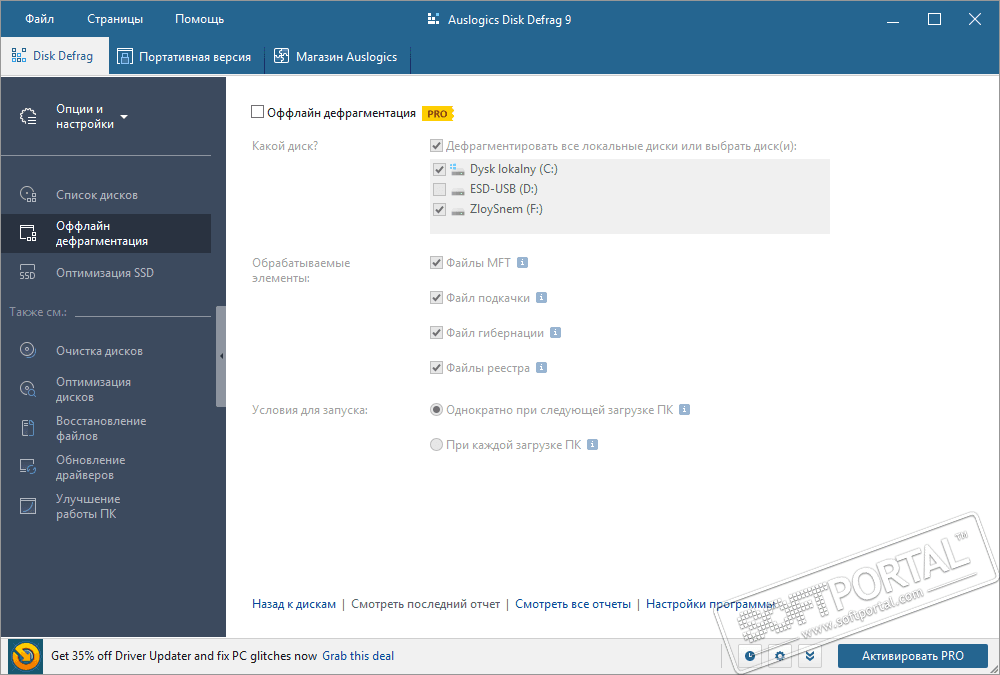Open the Помощь menu

tap(200, 19)
